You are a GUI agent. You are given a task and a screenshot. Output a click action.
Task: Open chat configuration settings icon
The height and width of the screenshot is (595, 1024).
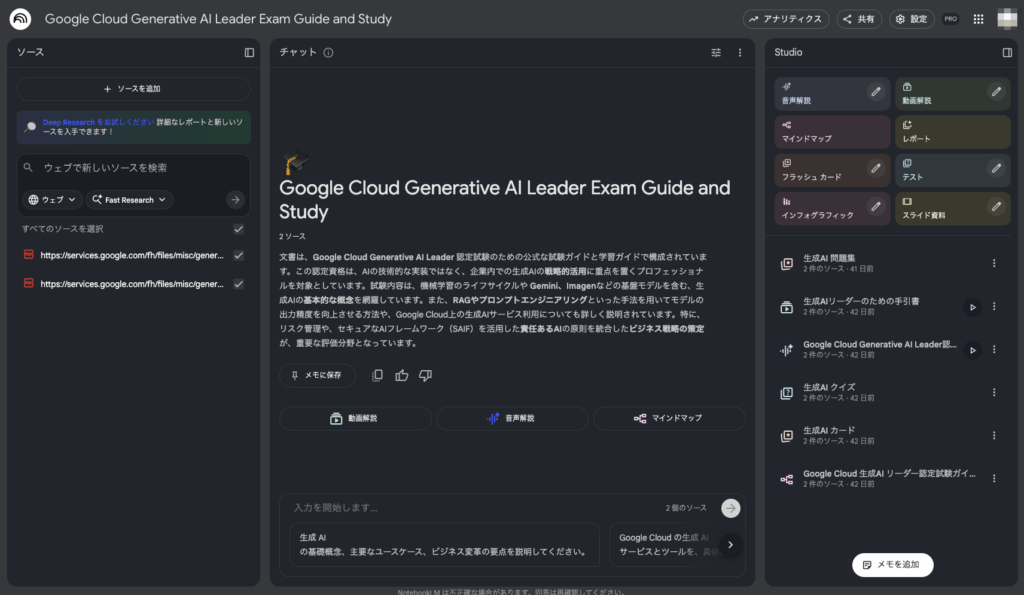point(716,52)
